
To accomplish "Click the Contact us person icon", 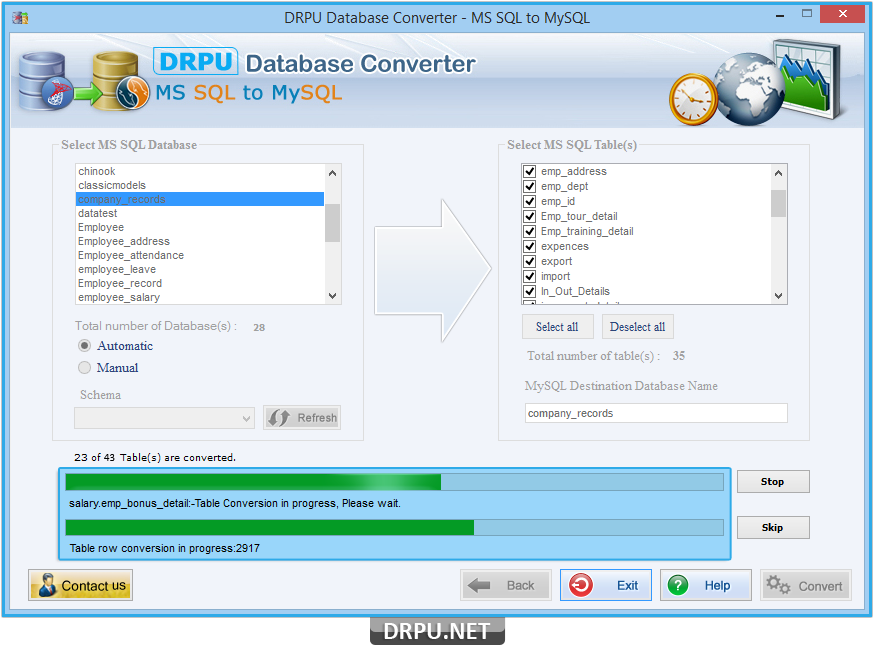I will pos(47,585).
